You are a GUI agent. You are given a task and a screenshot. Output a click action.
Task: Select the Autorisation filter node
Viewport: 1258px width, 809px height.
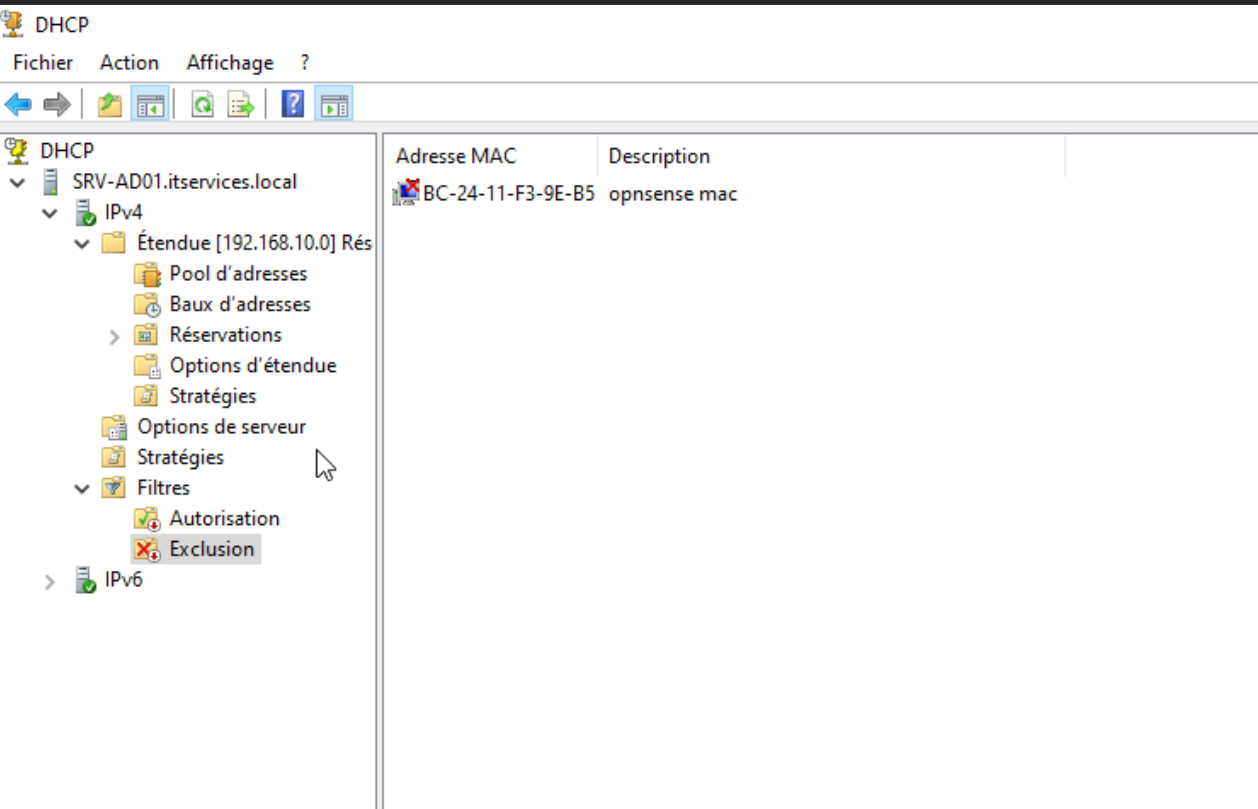[x=224, y=518]
